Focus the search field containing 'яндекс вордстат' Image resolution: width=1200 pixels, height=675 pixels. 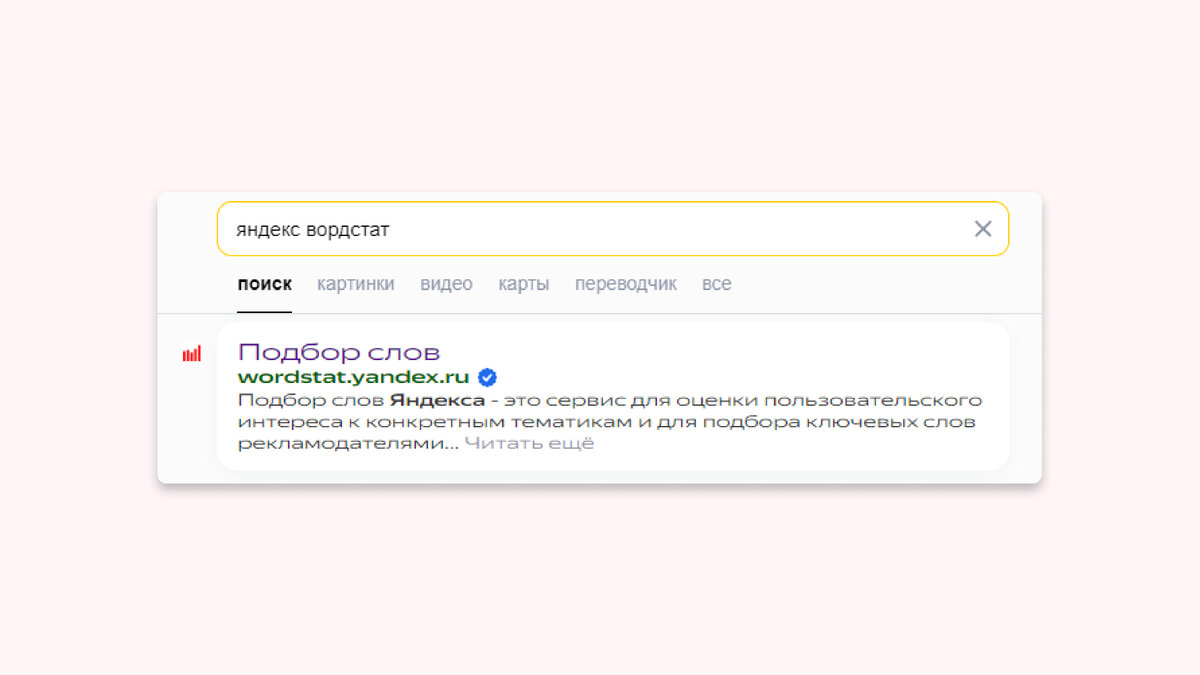613,229
